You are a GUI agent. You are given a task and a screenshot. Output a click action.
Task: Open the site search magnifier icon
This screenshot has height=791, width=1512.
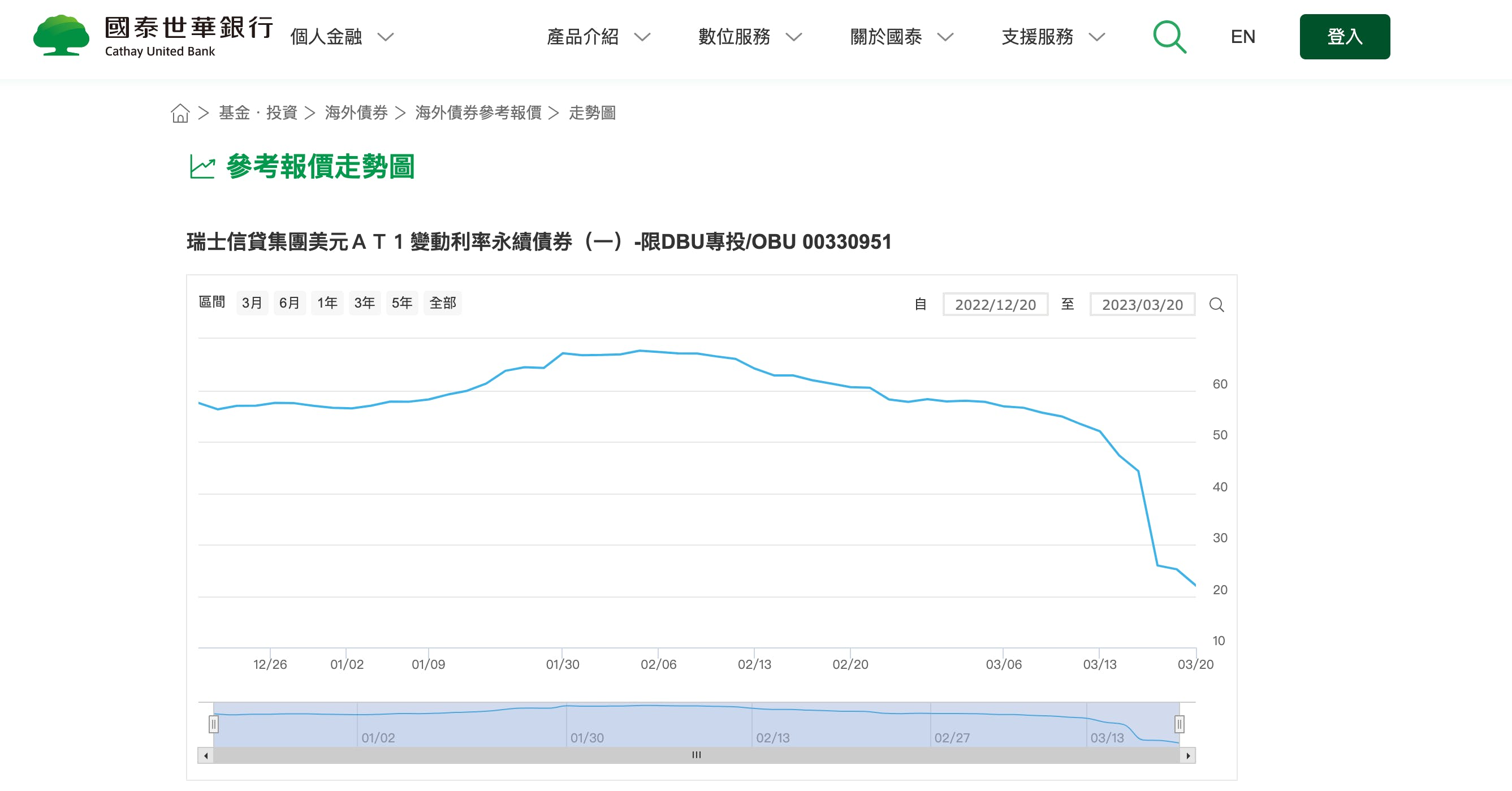(x=1169, y=36)
